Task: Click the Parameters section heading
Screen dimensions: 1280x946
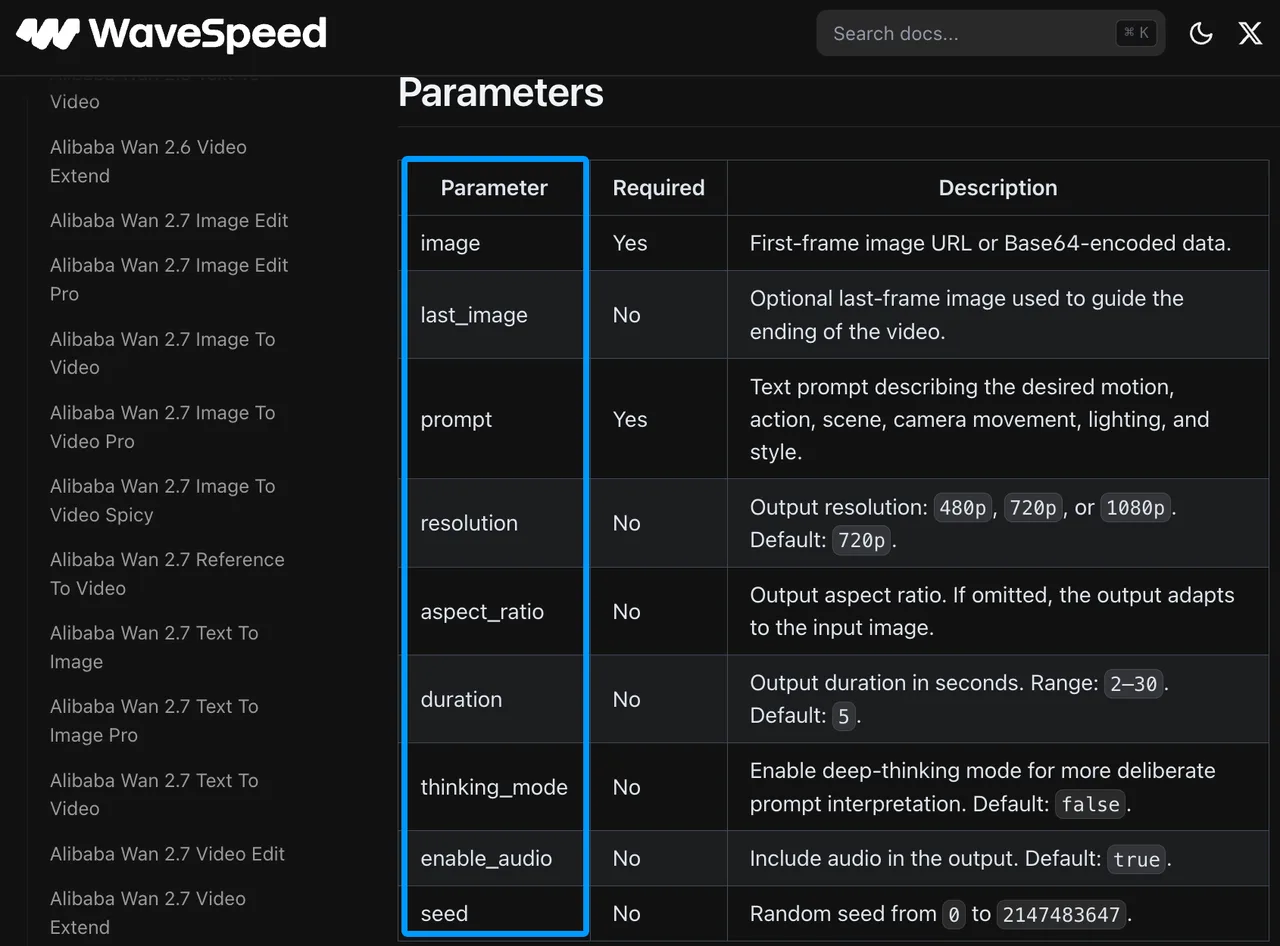Action: coord(501,93)
